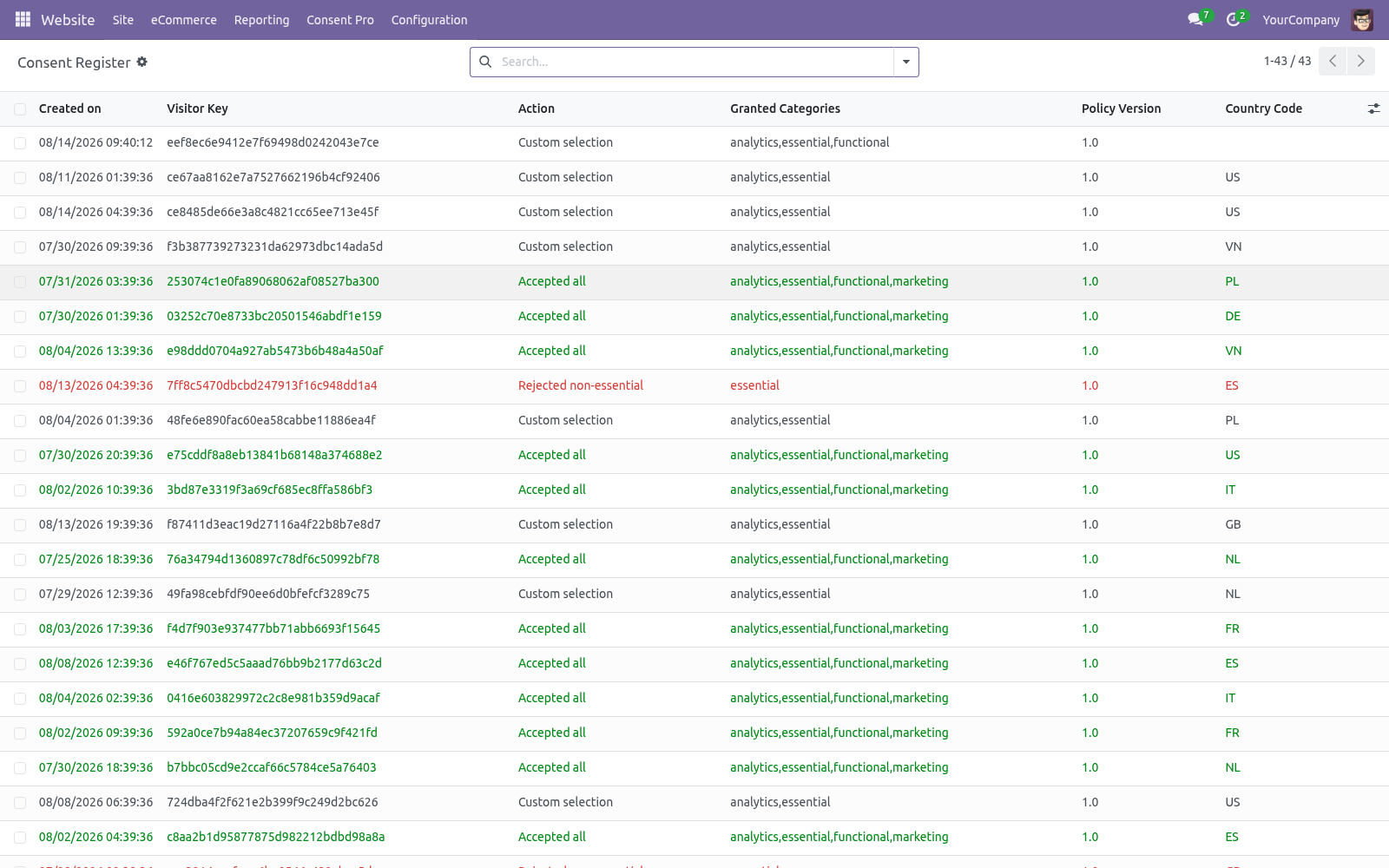This screenshot has height=868, width=1389.
Task: Open record created 07/25/2026 18:39:36
Action: pos(95,559)
